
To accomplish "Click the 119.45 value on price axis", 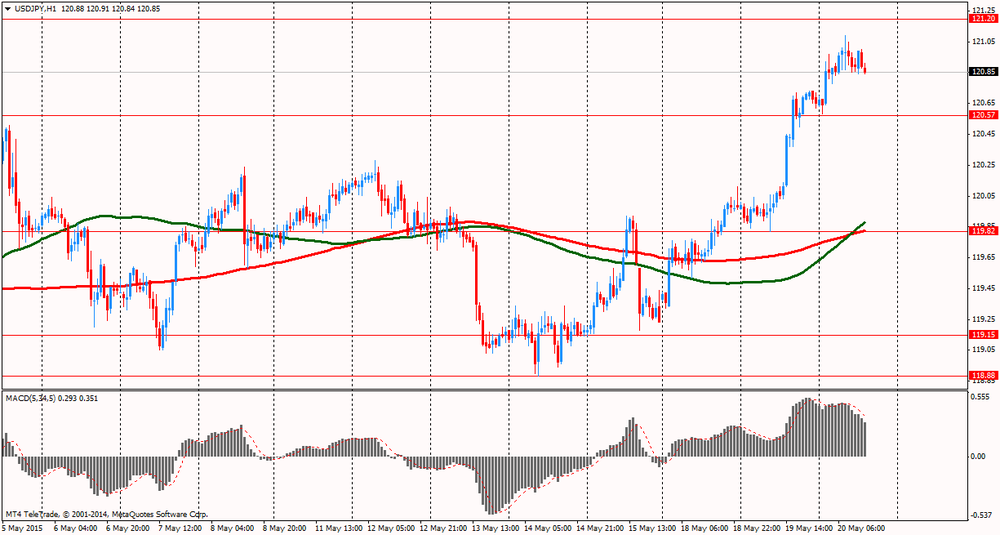I will [x=983, y=288].
